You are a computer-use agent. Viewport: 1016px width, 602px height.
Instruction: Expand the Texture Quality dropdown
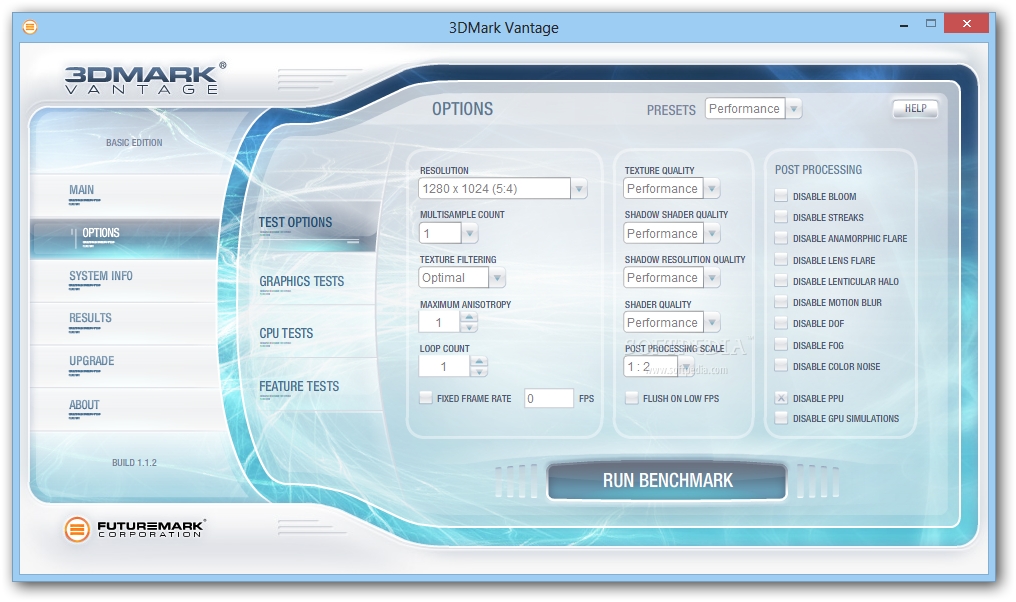tap(712, 189)
